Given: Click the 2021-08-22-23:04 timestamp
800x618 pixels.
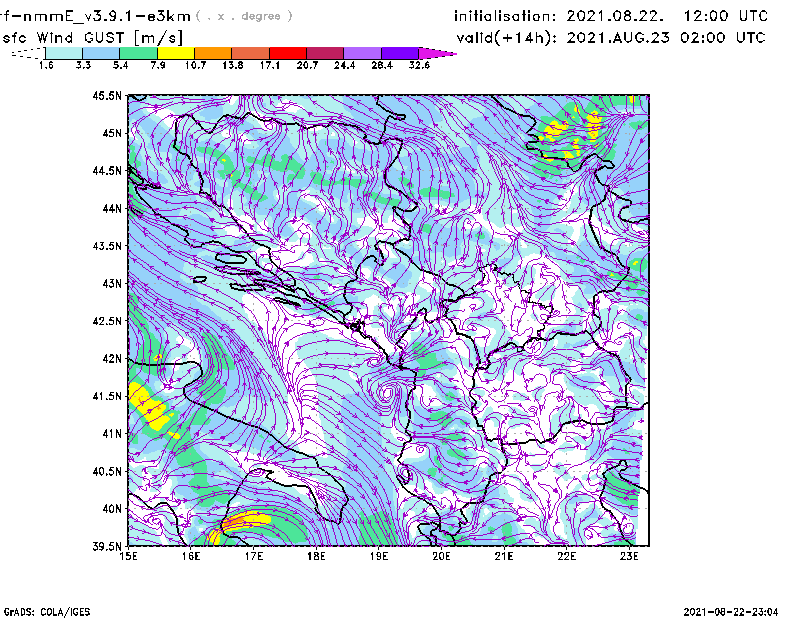Looking at the screenshot, I should (x=731, y=612).
